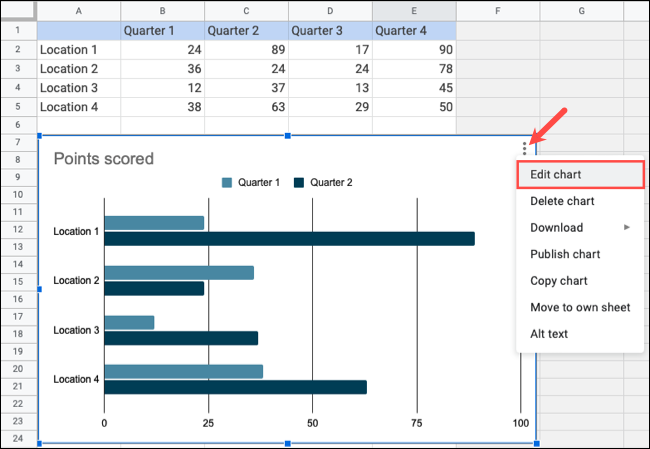The height and width of the screenshot is (449, 650).
Task: Click the Quarter 1 bar for Location 2
Action: [179, 273]
